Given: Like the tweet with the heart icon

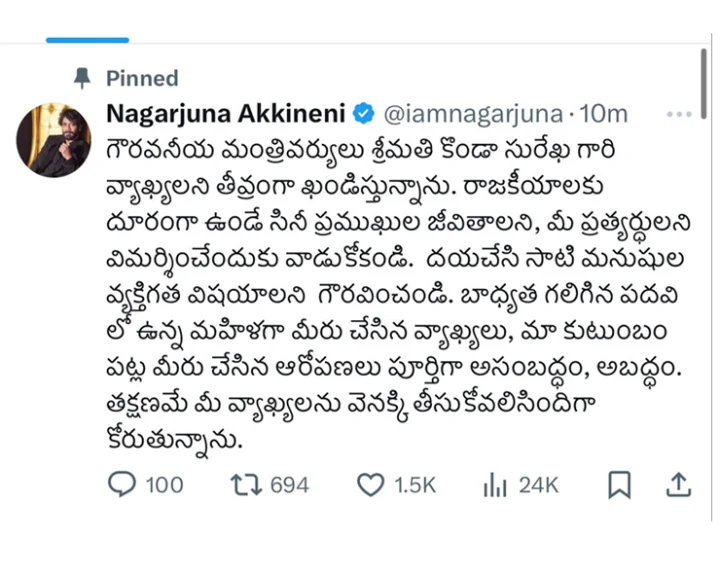Looking at the screenshot, I should (x=371, y=485).
